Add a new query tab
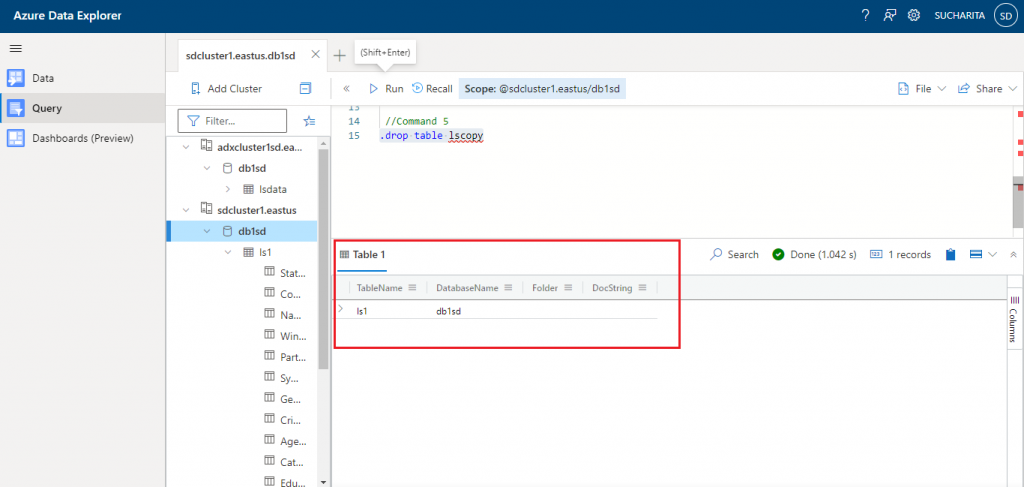 coord(339,55)
